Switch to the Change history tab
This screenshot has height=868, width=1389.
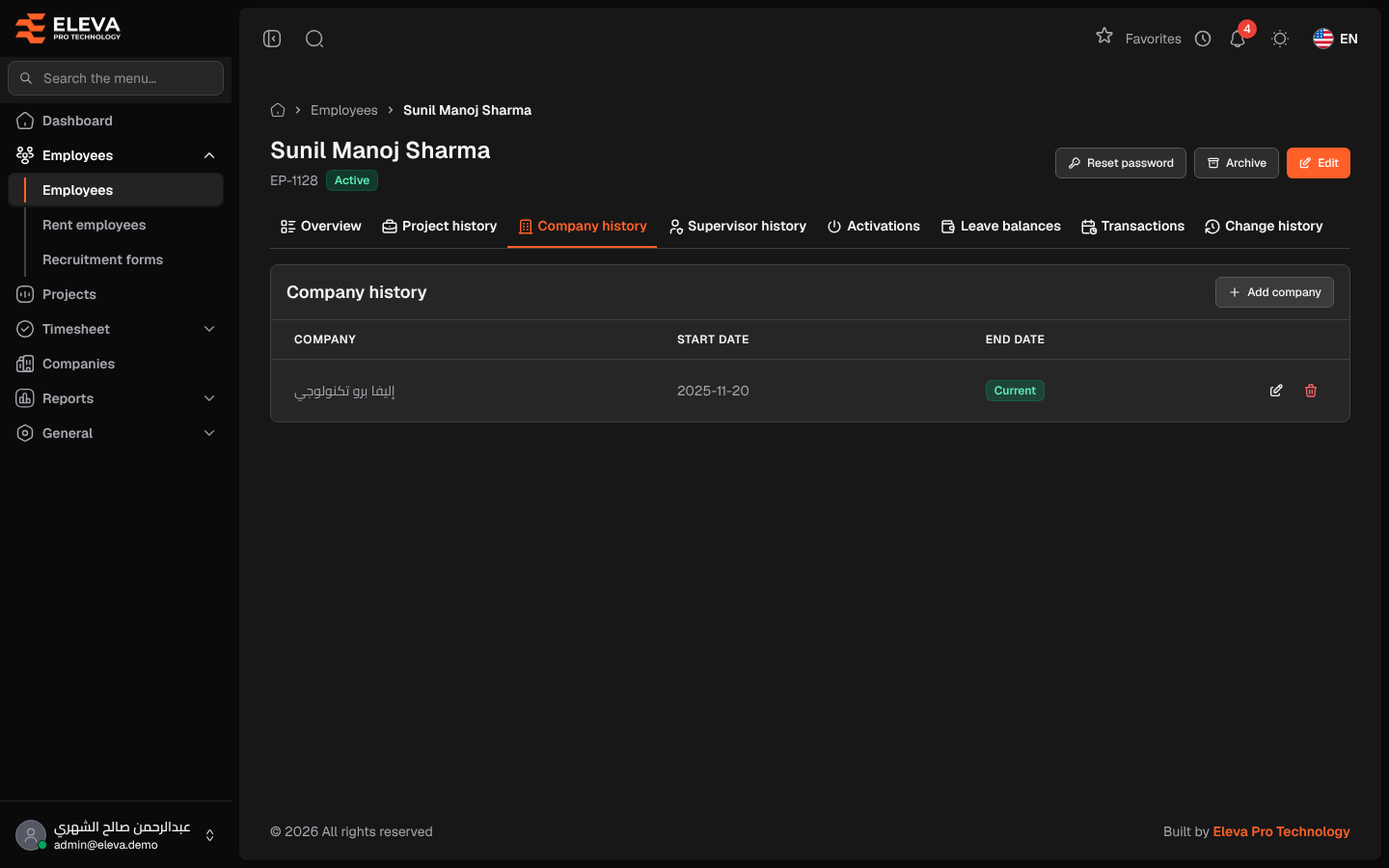tap(1264, 227)
